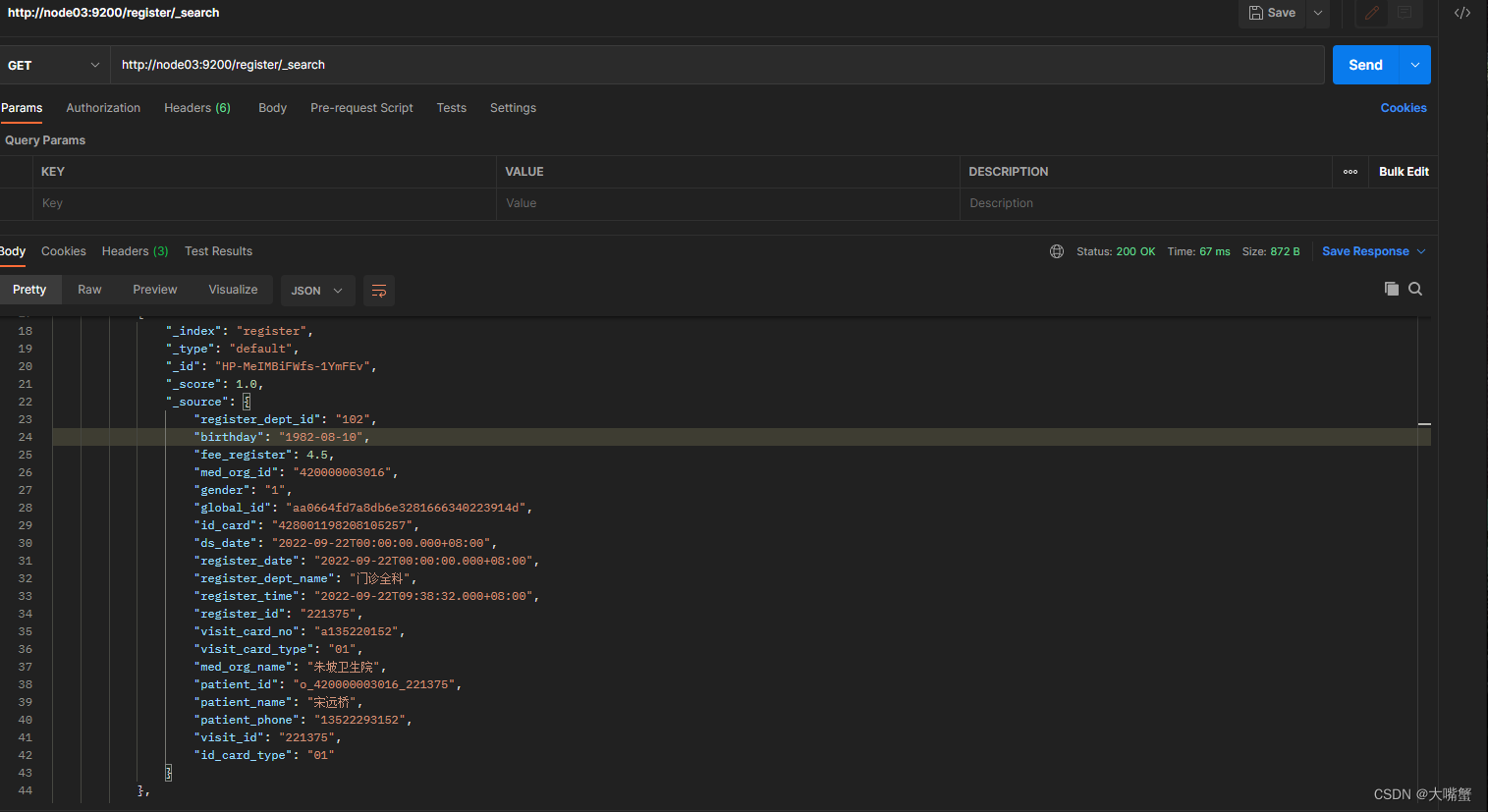Click the "med_org_name" line
The height and width of the screenshot is (812, 1488).
click(289, 667)
